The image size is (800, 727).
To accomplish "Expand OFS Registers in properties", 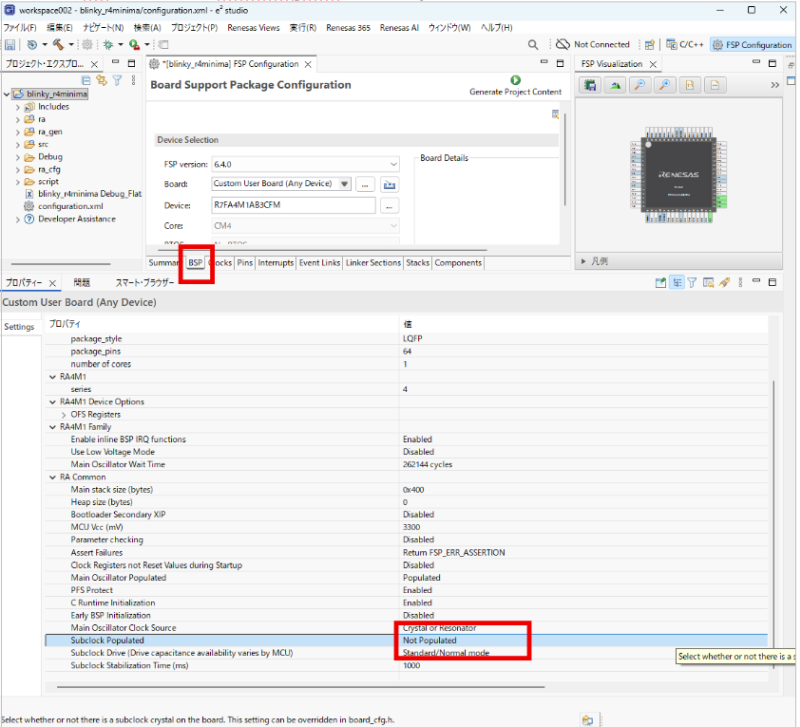I will tap(63, 415).
